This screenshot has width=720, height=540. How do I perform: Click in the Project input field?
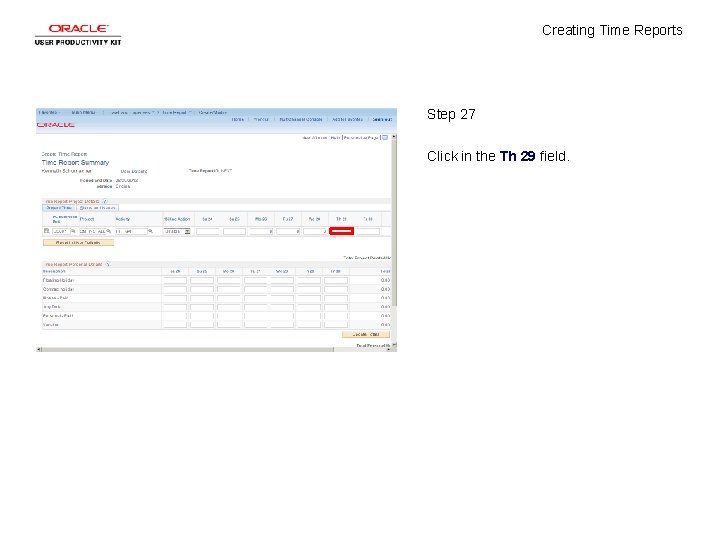[x=92, y=231]
